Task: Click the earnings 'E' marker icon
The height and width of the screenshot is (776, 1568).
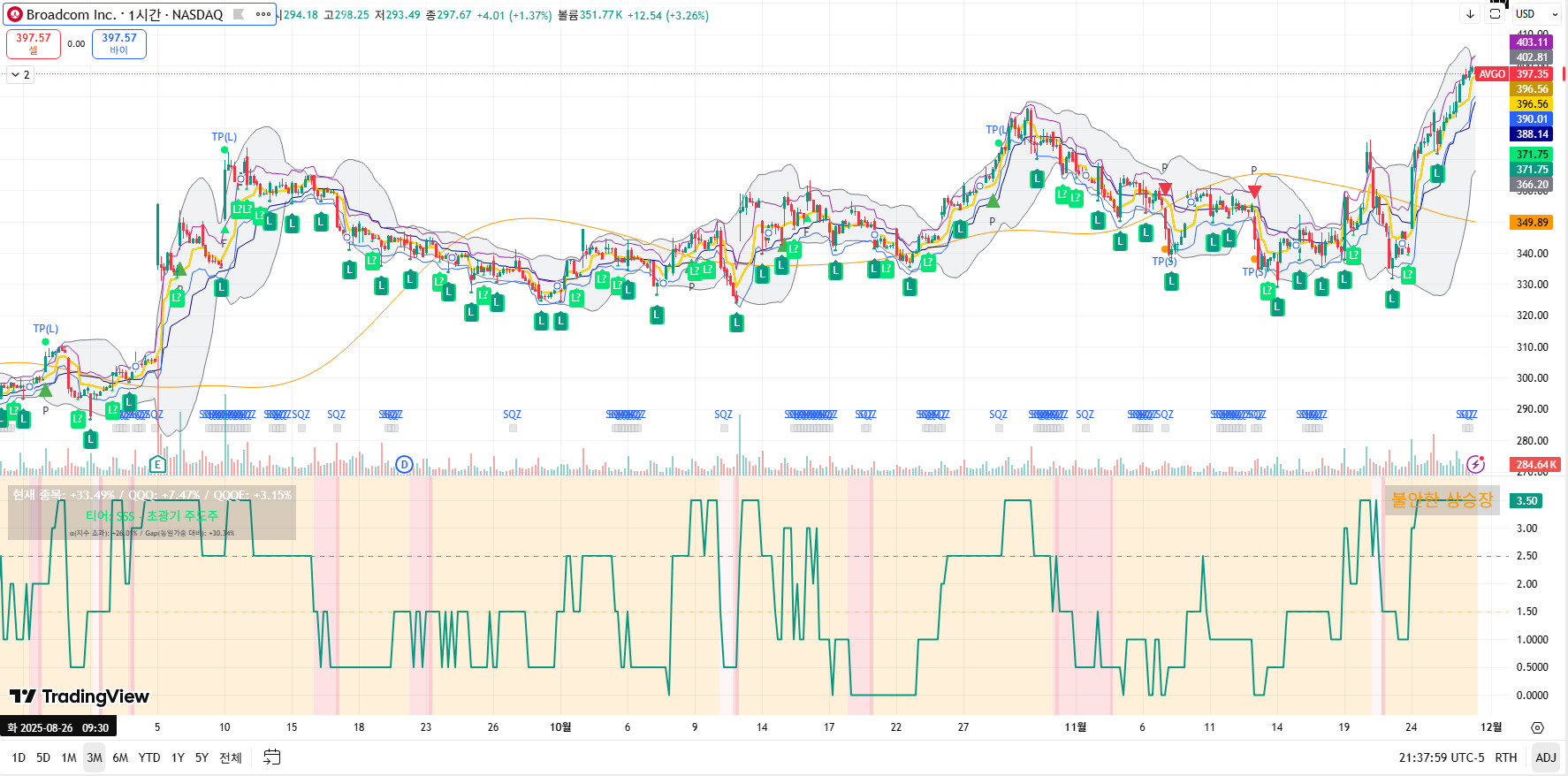Action: pos(157,464)
